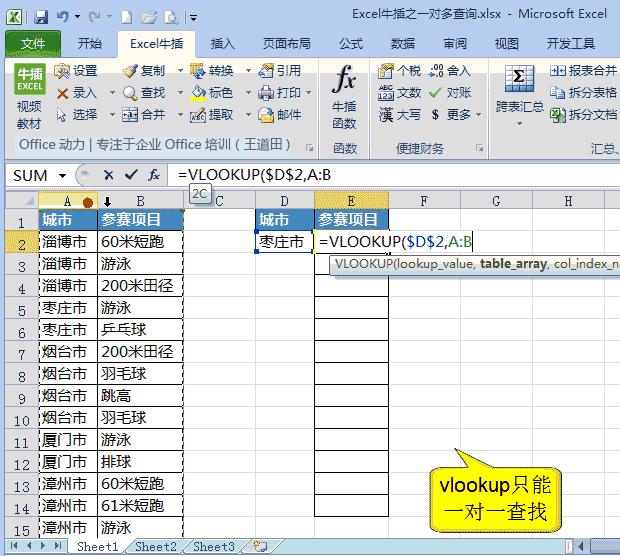Click the 个税 income tax tool

(399, 71)
